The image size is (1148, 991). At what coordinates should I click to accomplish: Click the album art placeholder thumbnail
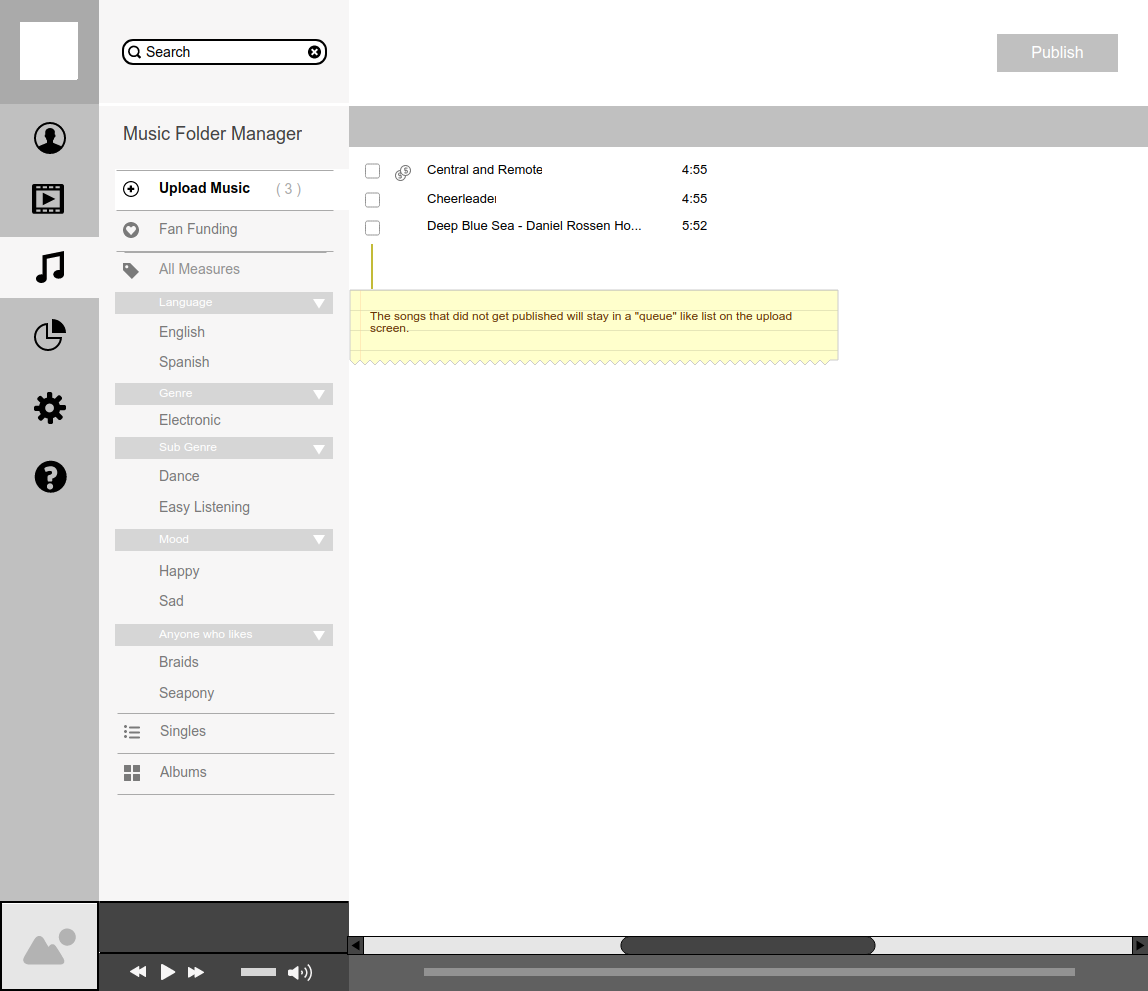[x=49, y=946]
